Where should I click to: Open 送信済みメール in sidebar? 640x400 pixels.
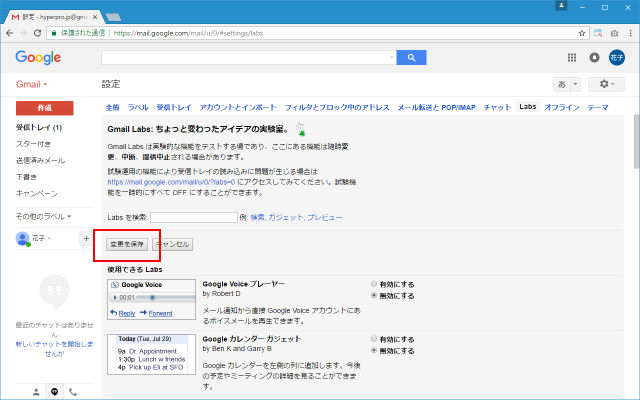coord(40,160)
